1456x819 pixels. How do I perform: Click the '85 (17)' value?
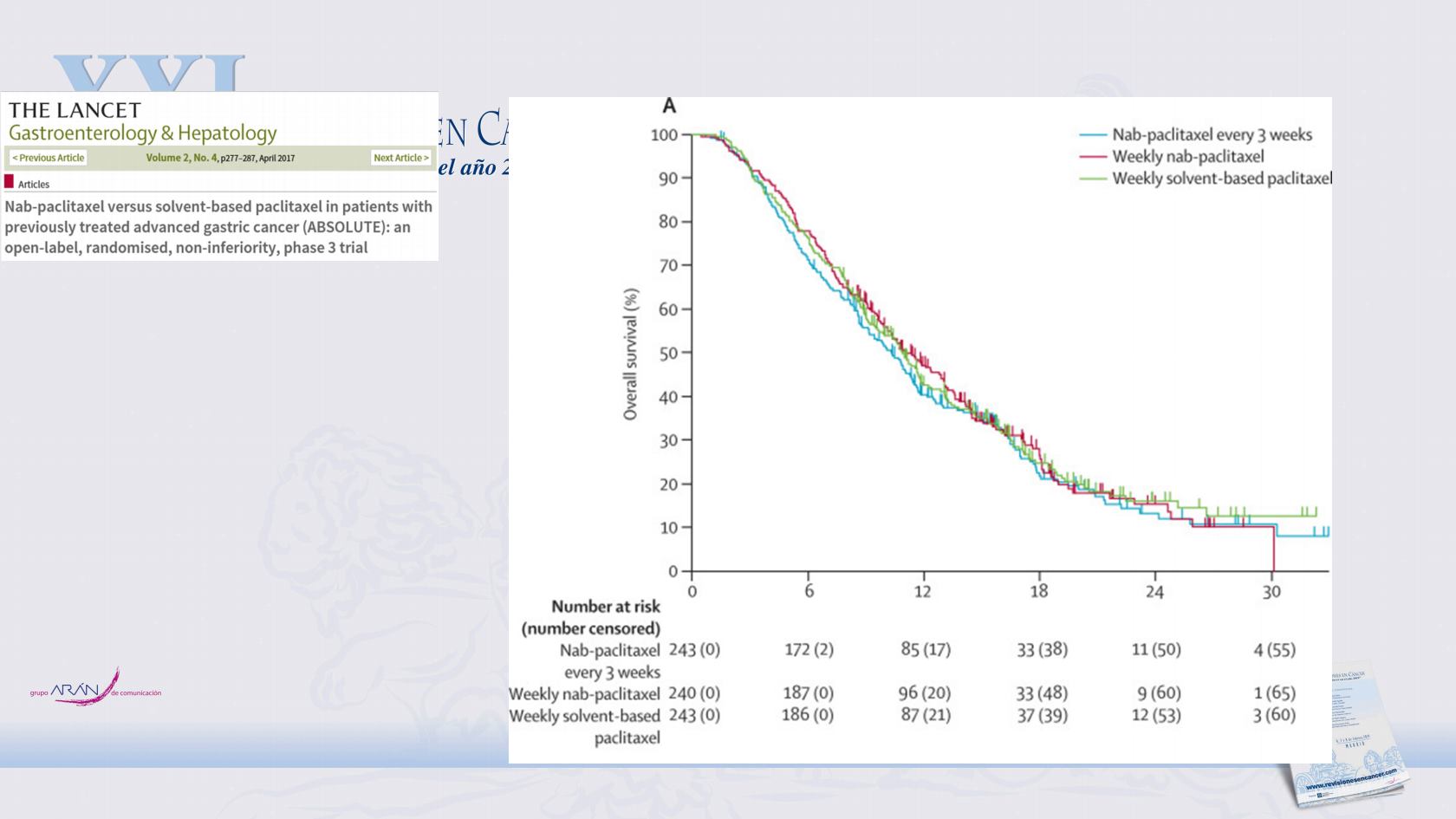coord(926,650)
